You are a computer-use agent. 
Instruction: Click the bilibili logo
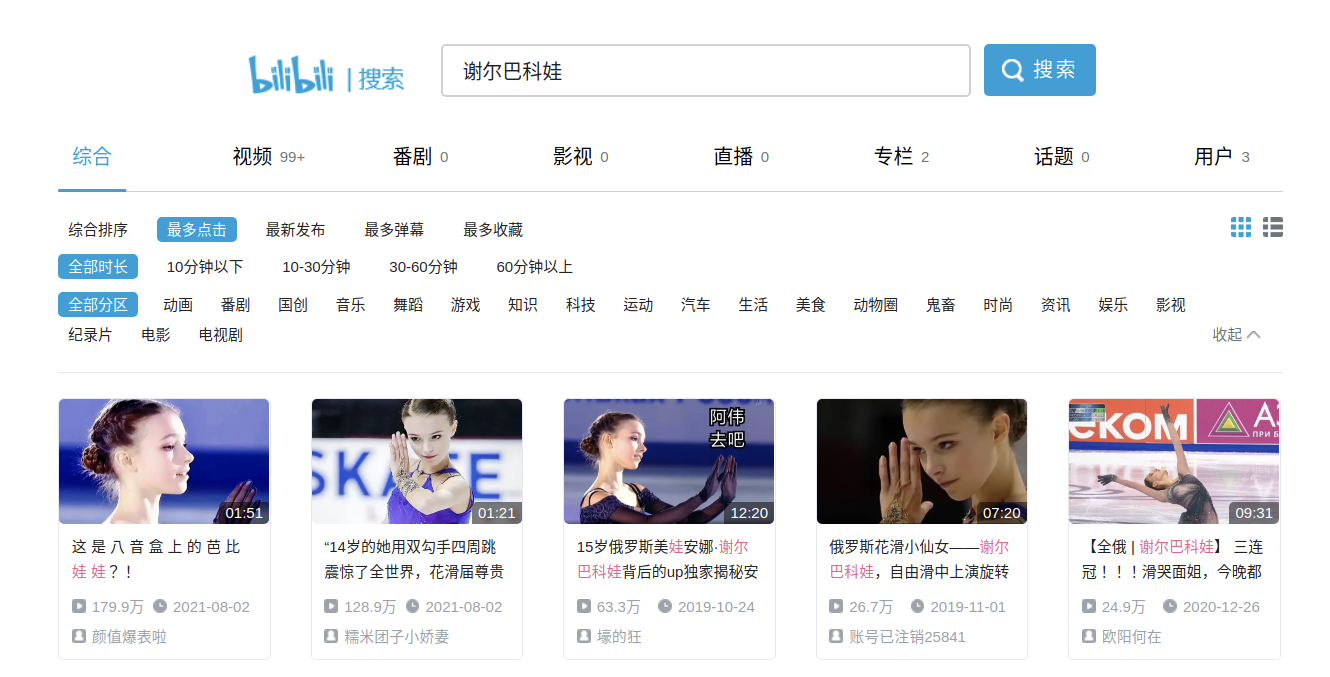tap(291, 75)
